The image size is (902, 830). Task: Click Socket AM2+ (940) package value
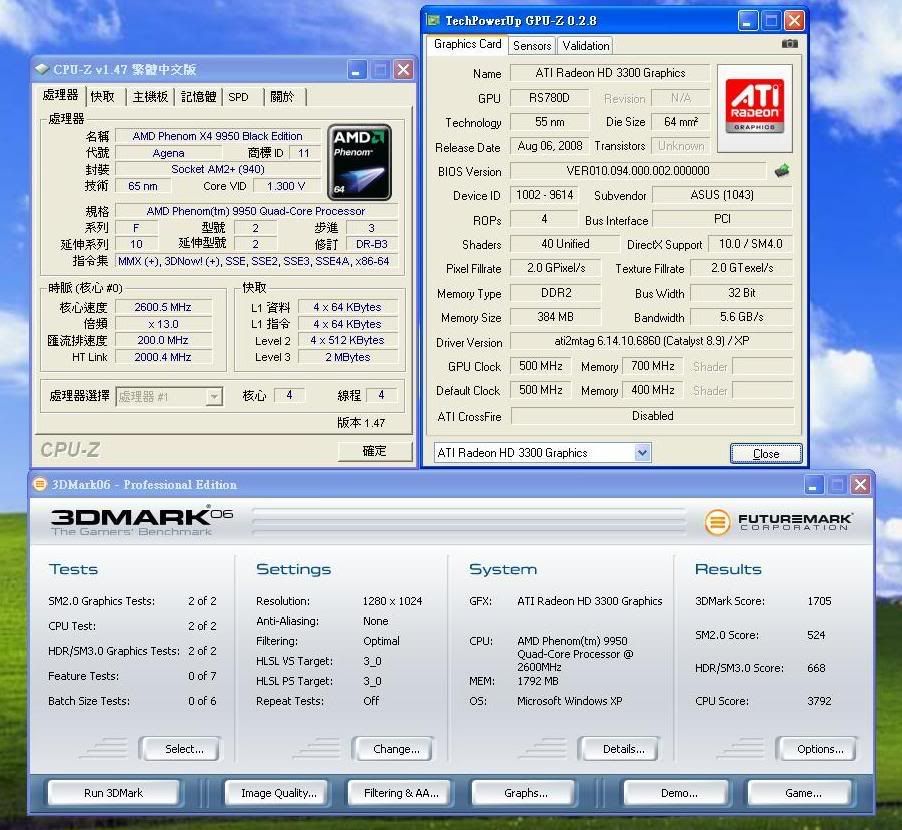pyautogui.click(x=217, y=169)
